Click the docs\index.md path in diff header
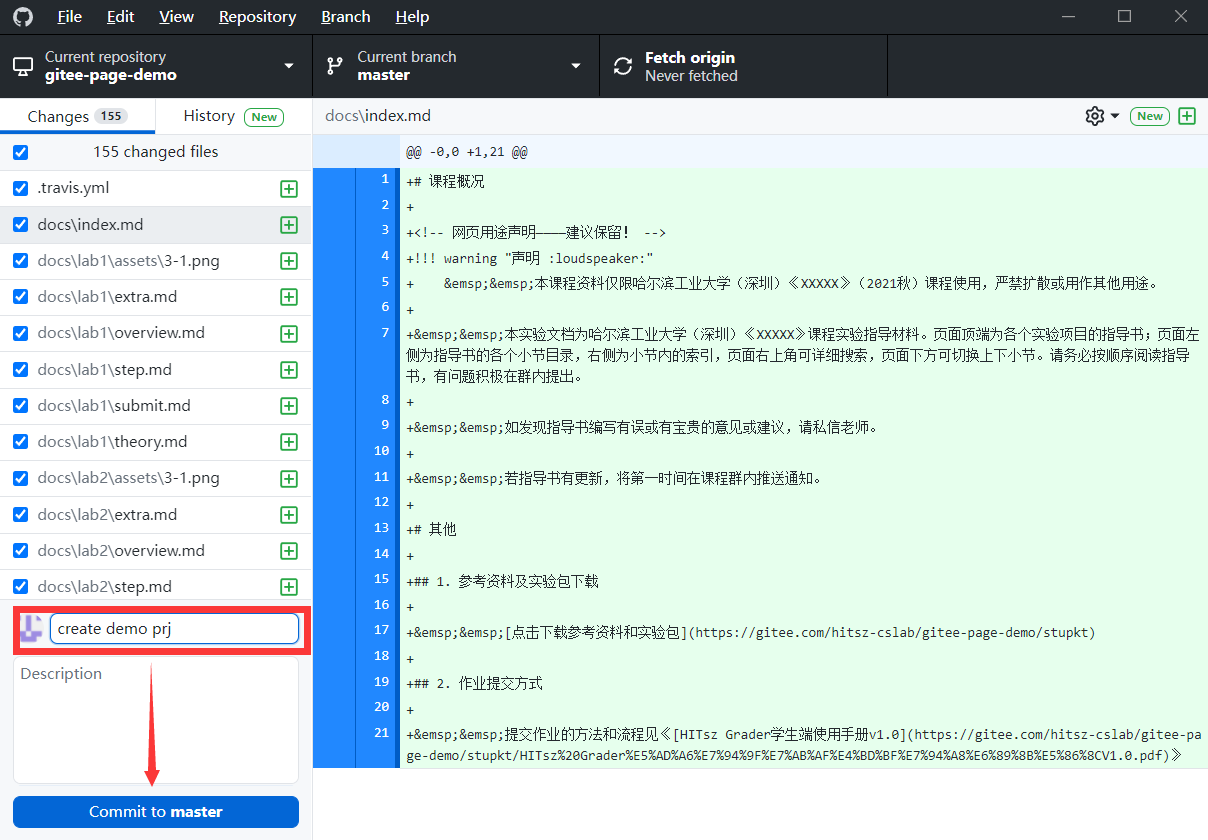 click(378, 116)
